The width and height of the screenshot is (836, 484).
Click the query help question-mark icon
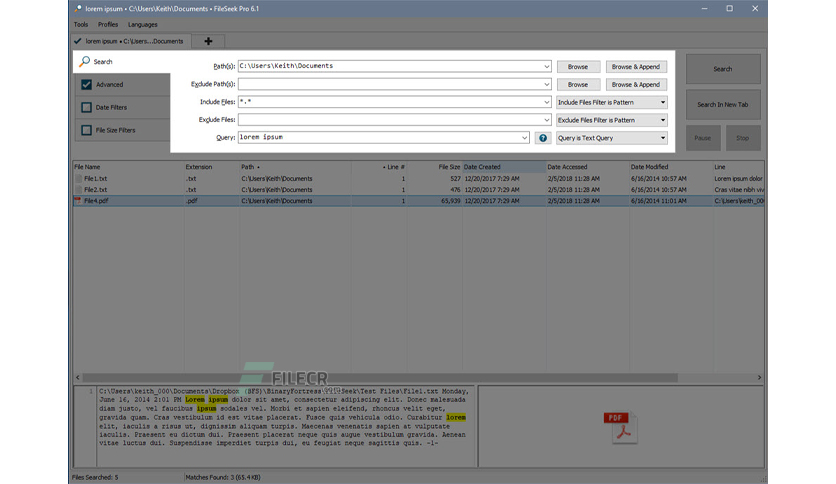click(543, 138)
